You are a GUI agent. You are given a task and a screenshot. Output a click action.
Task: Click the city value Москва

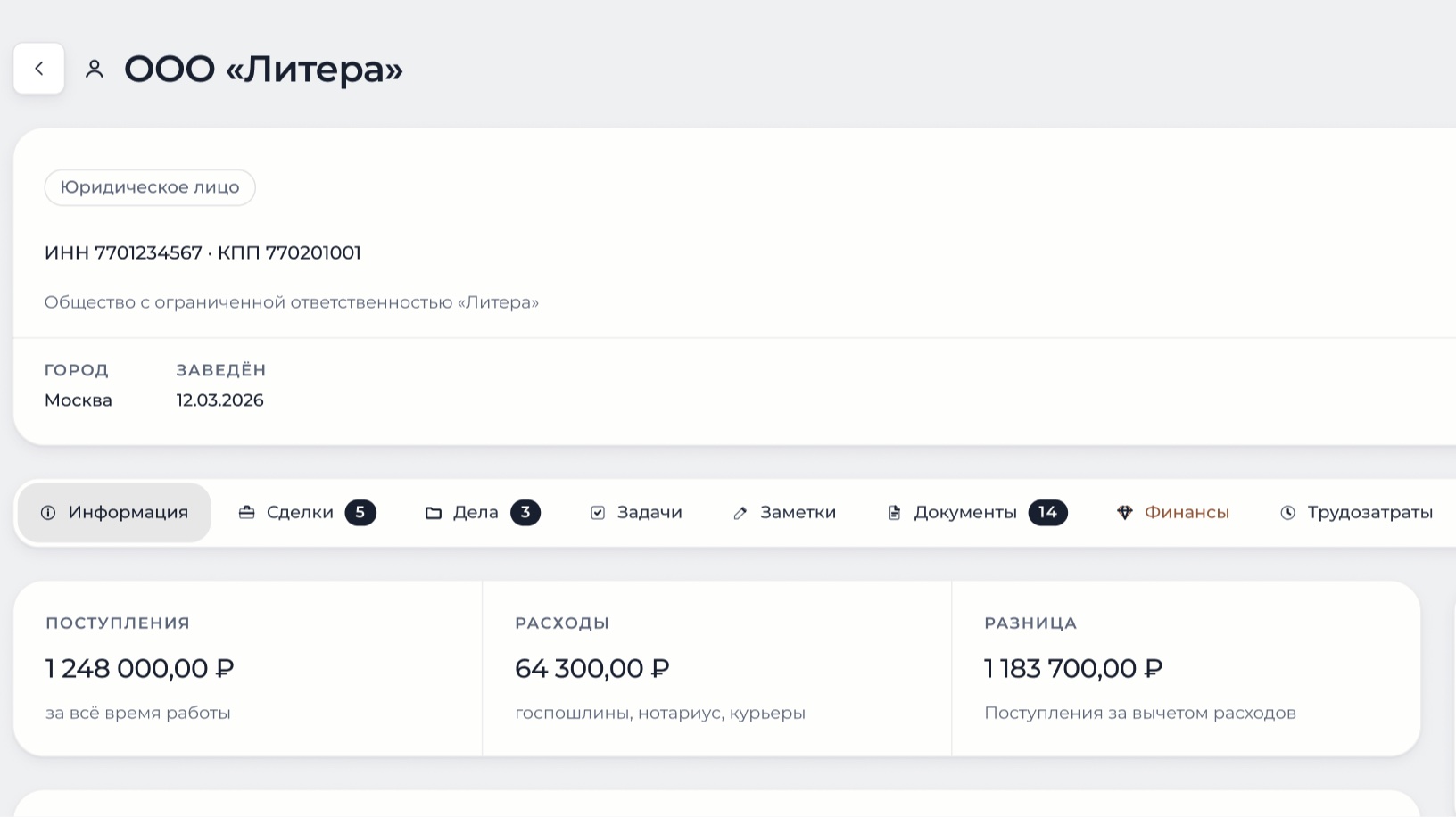click(x=79, y=400)
